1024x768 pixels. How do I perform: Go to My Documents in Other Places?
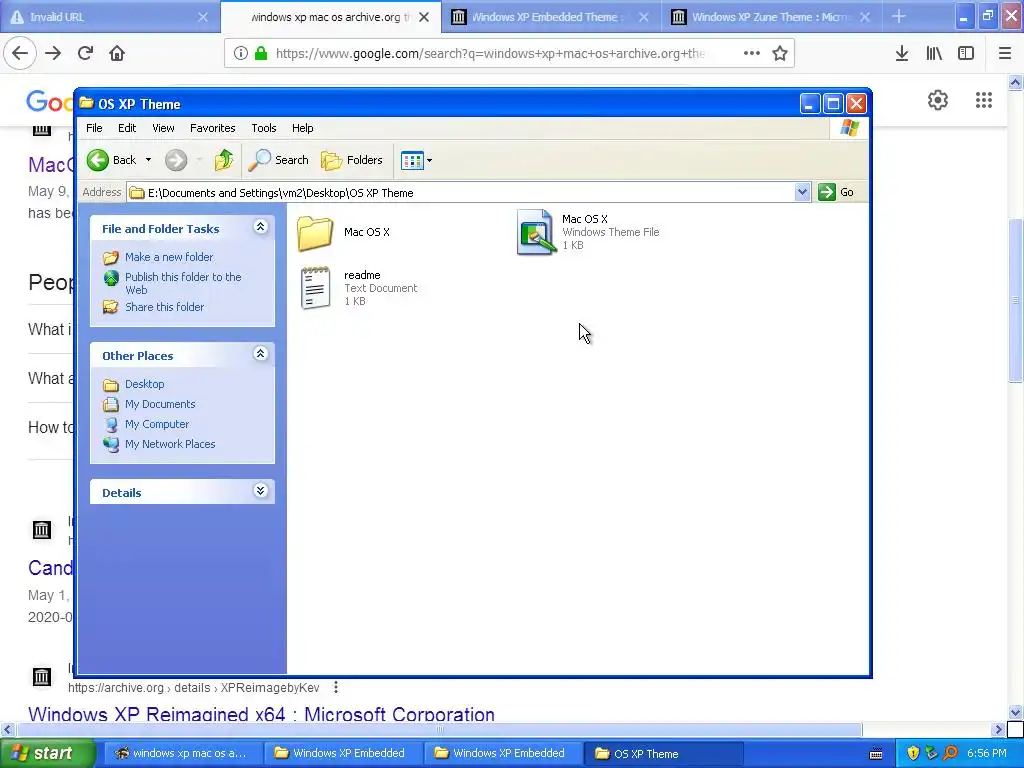[160, 404]
